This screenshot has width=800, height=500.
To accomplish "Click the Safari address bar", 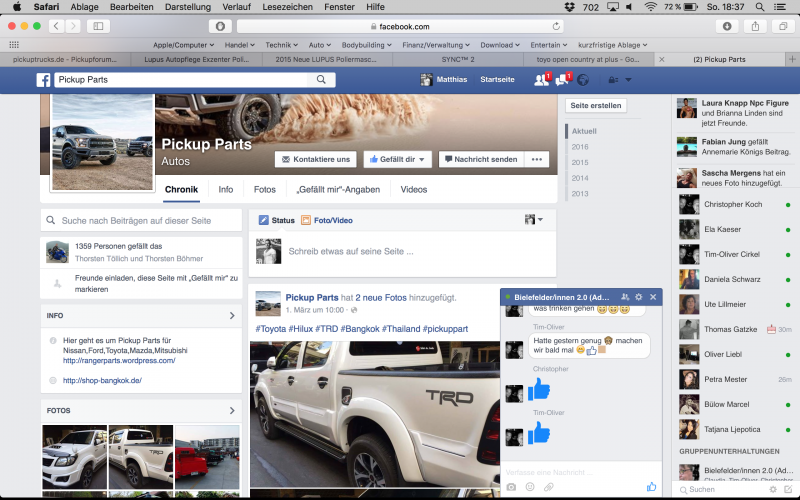I will (400, 26).
